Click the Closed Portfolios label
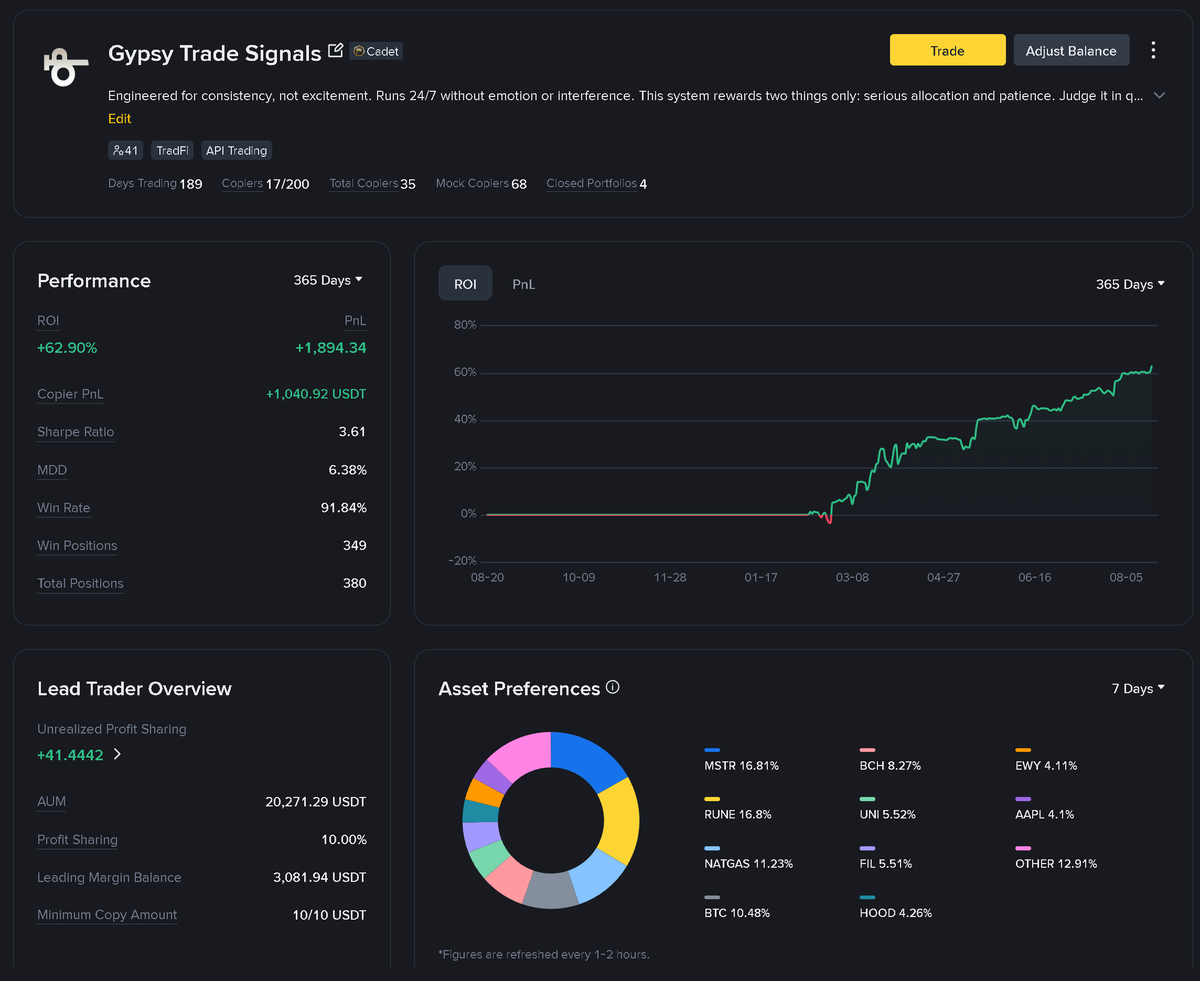The width and height of the screenshot is (1200, 981). pos(591,183)
